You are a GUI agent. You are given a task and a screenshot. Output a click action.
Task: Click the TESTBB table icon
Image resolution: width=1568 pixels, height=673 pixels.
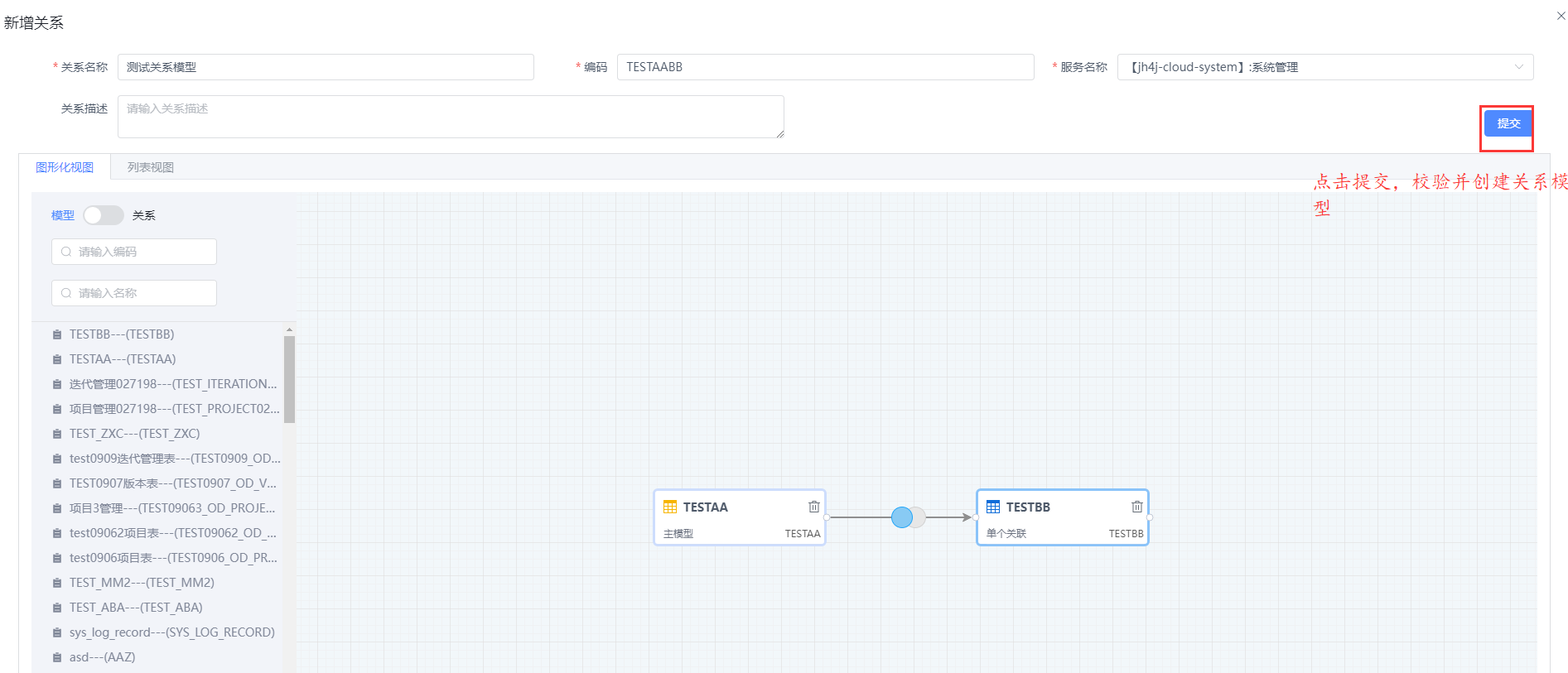[x=993, y=507]
